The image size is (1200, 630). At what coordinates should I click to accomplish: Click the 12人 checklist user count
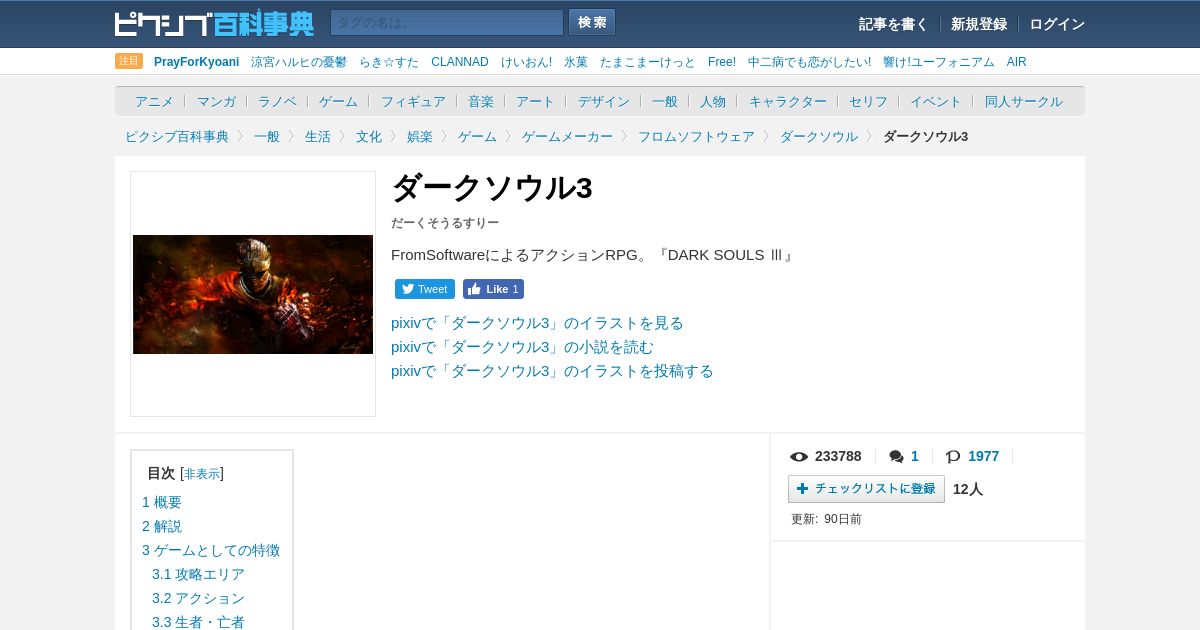[x=968, y=489]
